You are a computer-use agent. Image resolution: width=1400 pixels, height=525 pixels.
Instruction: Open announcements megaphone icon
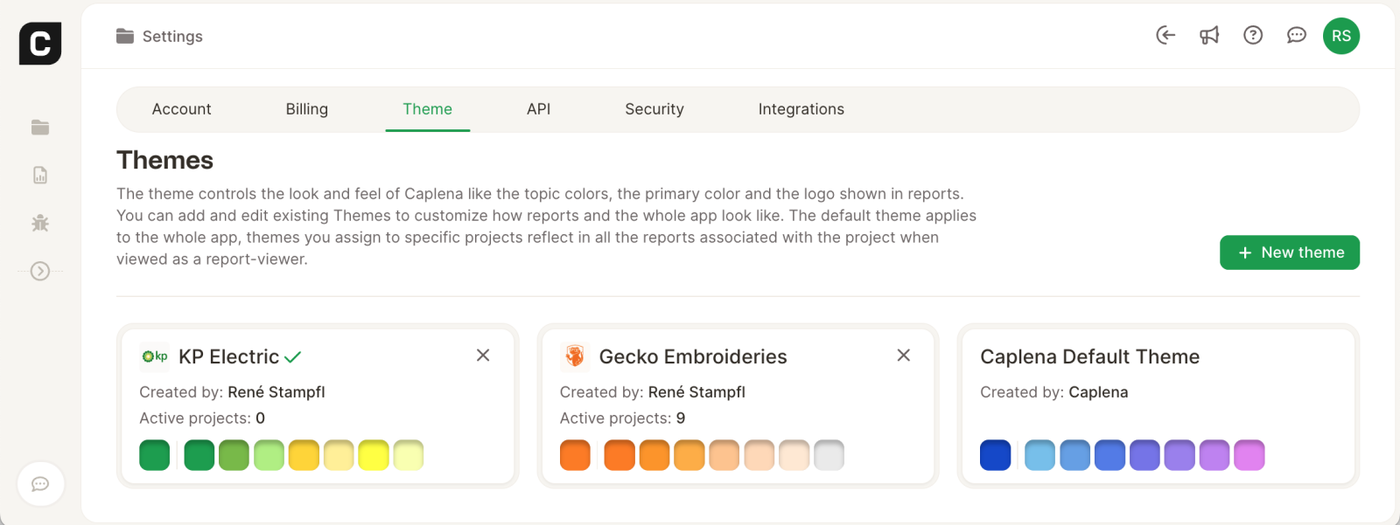[x=1209, y=35]
